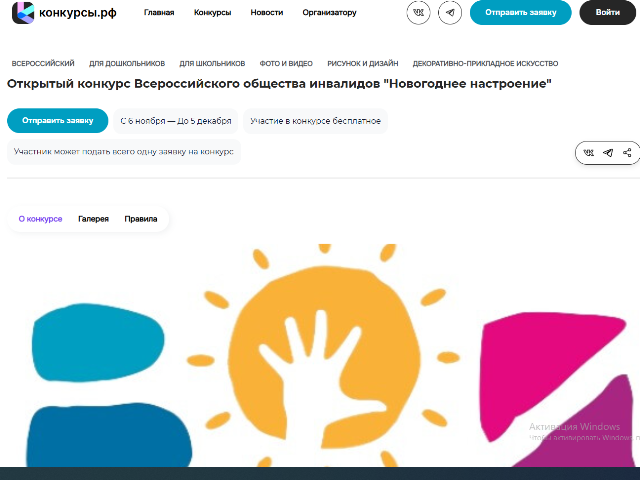
Task: Open the Организатору menu link
Action: coord(329,13)
